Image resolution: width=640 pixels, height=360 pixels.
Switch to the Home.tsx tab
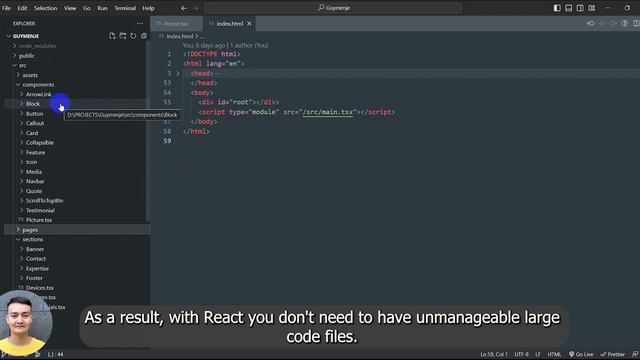(176, 24)
